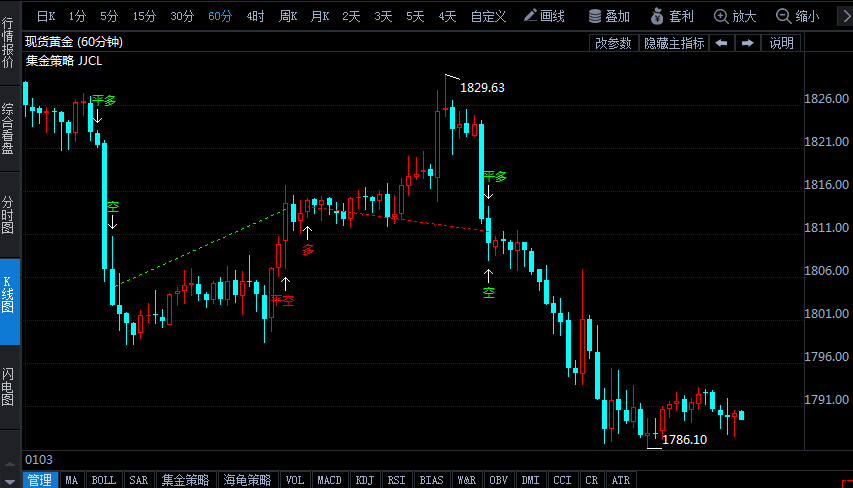Screen dimensions: 853x488
Task: Switch to 4时 timeframe
Action: [255, 16]
